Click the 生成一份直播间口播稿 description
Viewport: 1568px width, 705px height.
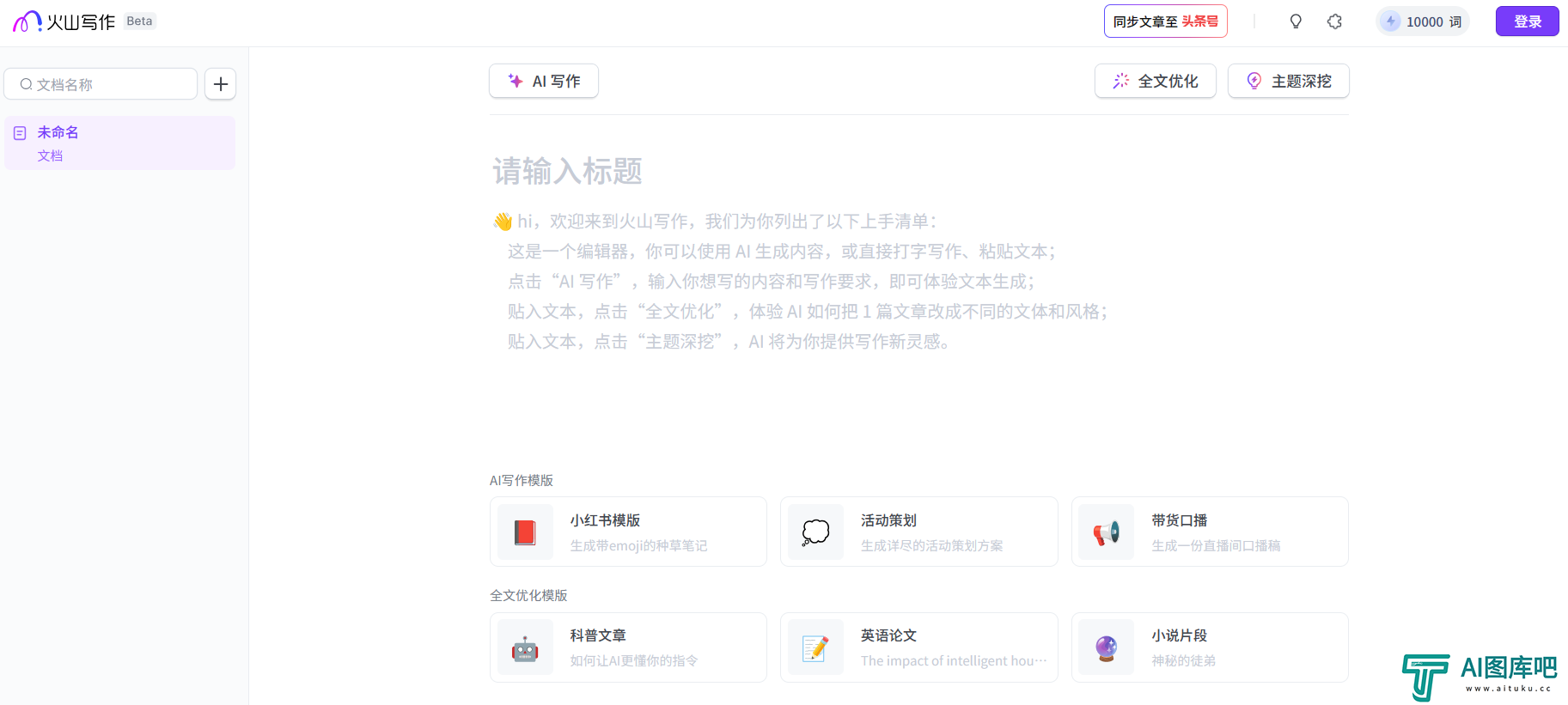(1216, 545)
